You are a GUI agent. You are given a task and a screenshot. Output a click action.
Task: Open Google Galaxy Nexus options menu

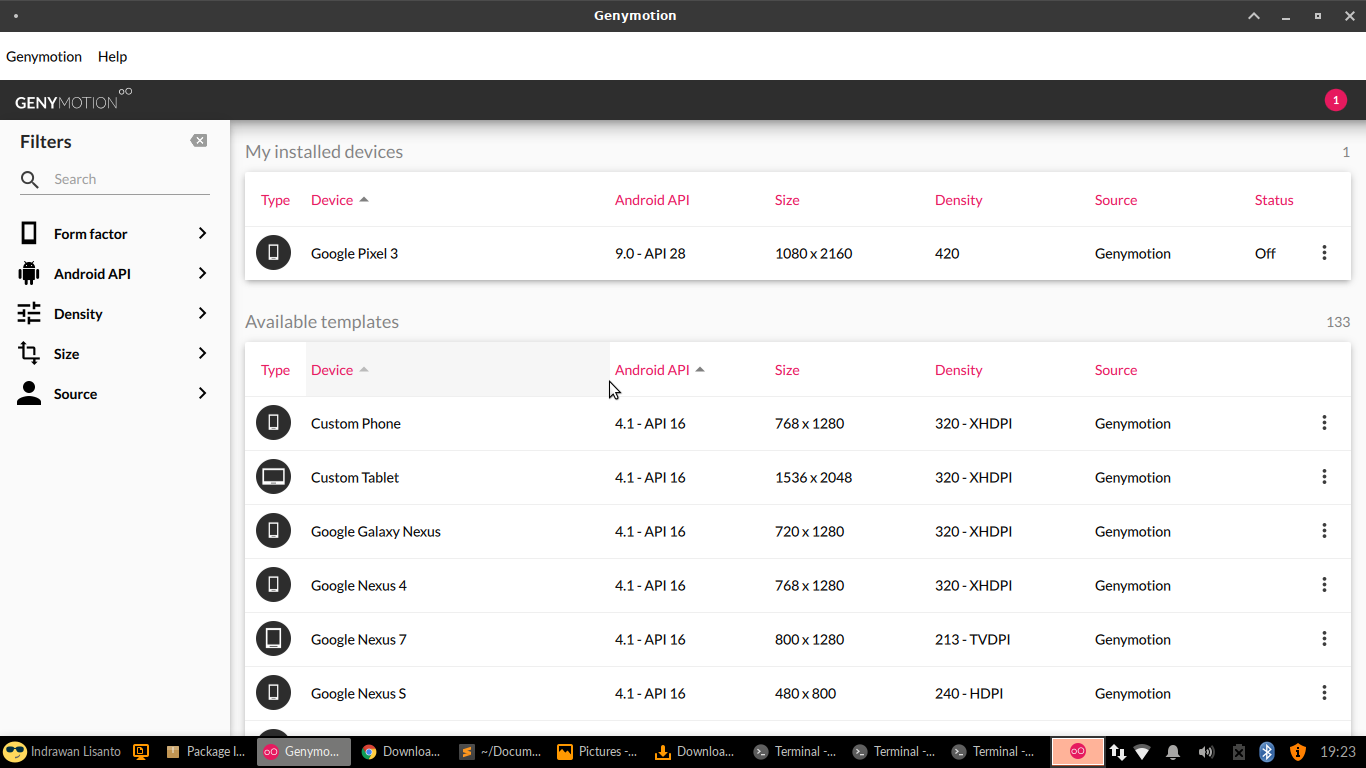click(1324, 531)
